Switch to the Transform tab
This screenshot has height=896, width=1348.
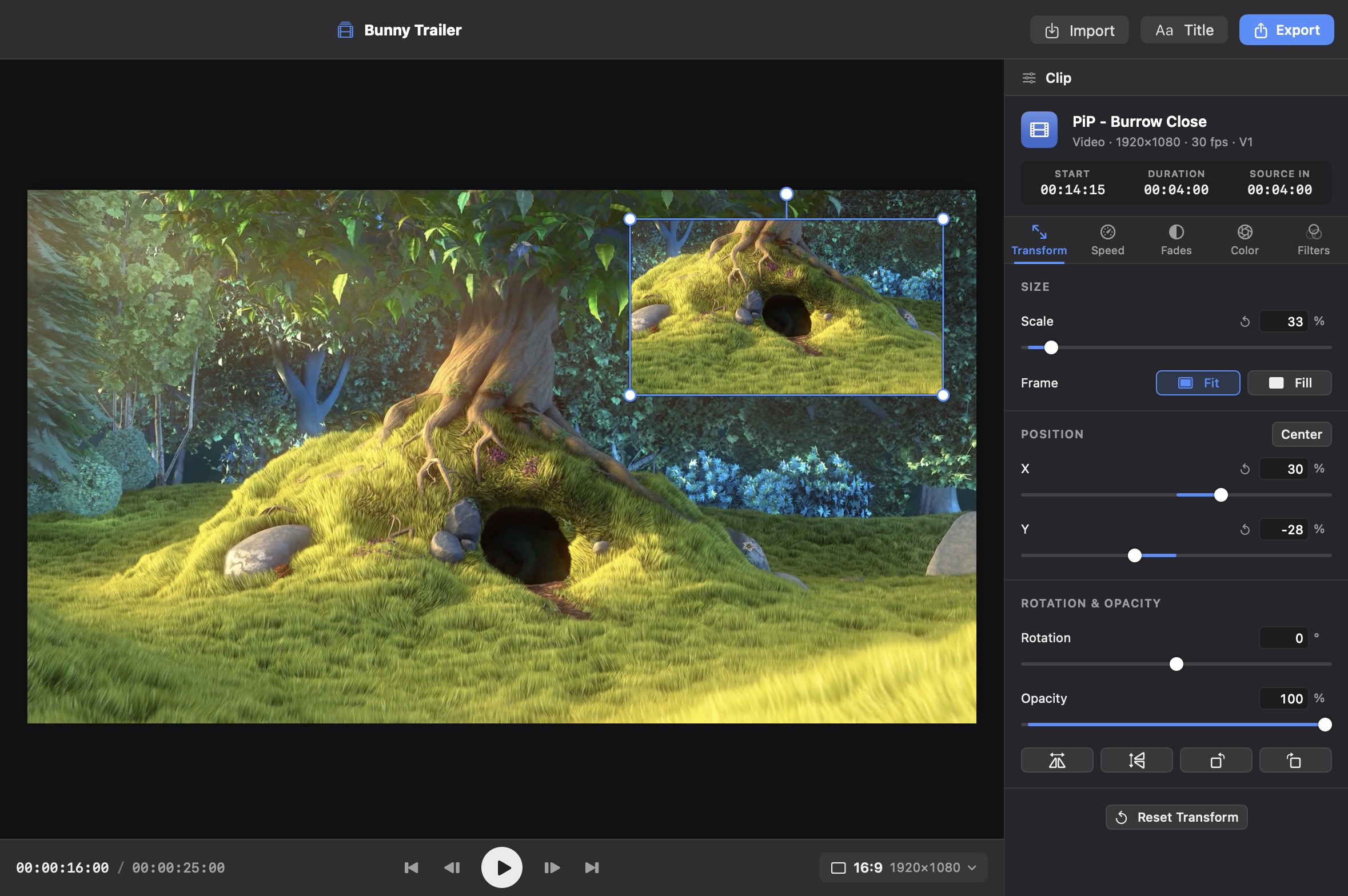click(1039, 240)
